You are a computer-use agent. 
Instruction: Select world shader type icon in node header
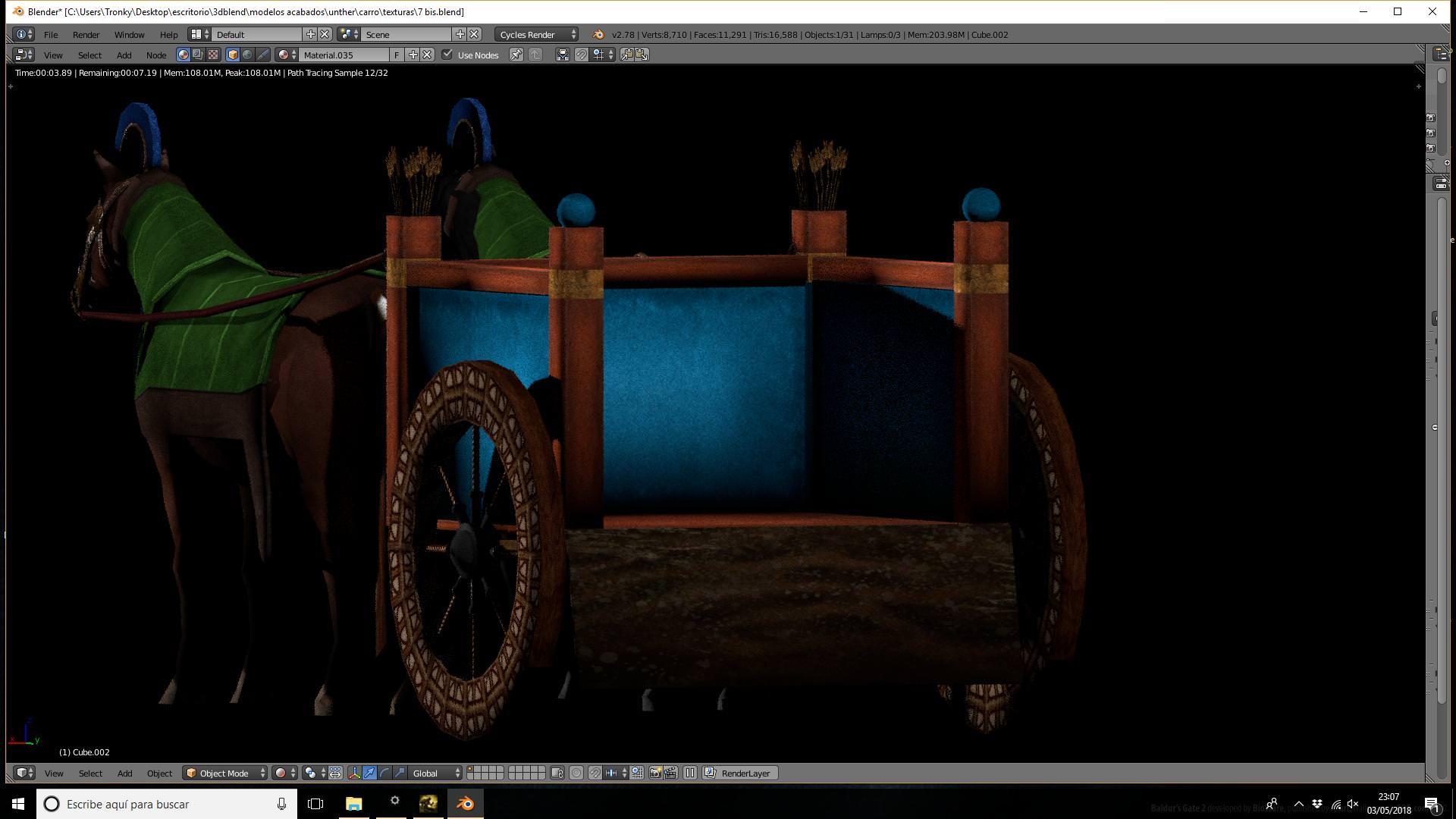coord(247,55)
